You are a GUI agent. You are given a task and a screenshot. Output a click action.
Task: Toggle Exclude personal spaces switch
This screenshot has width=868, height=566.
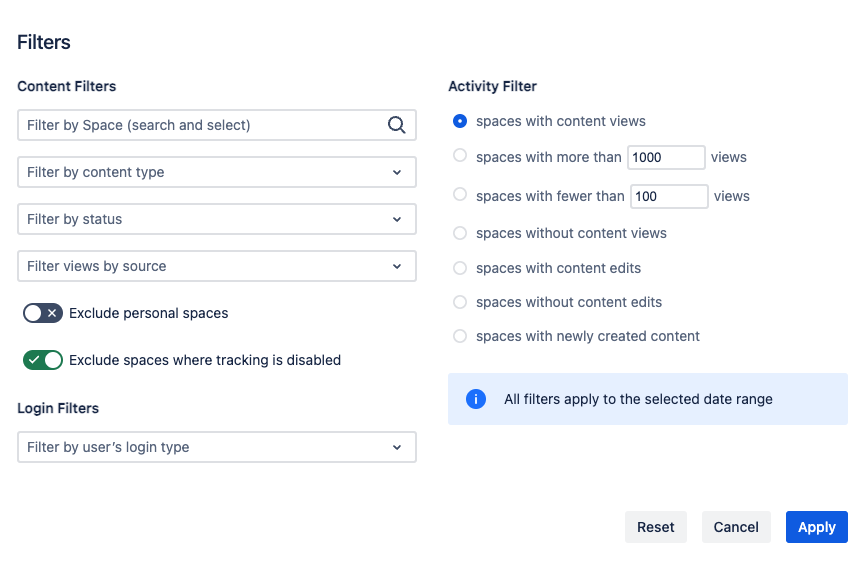tap(43, 313)
